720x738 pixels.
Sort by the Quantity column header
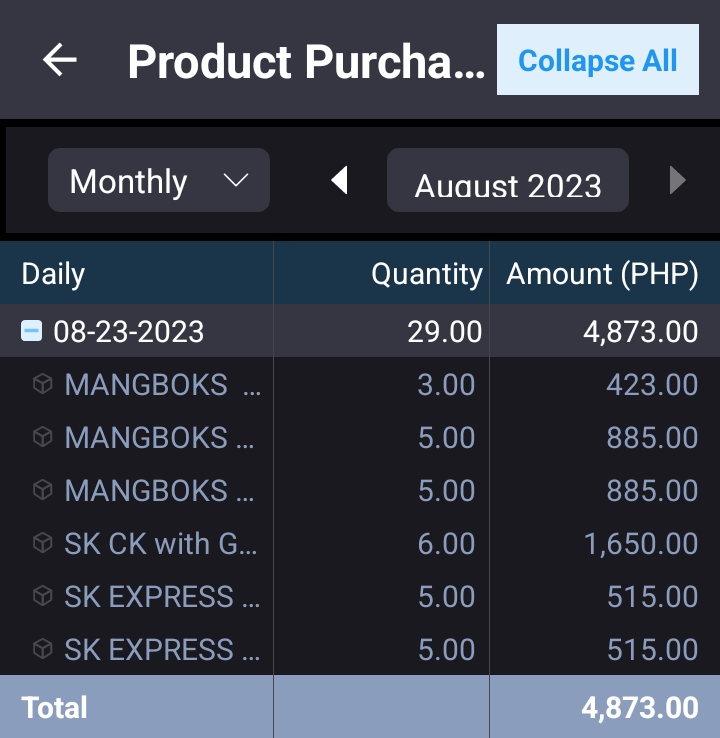tap(427, 274)
